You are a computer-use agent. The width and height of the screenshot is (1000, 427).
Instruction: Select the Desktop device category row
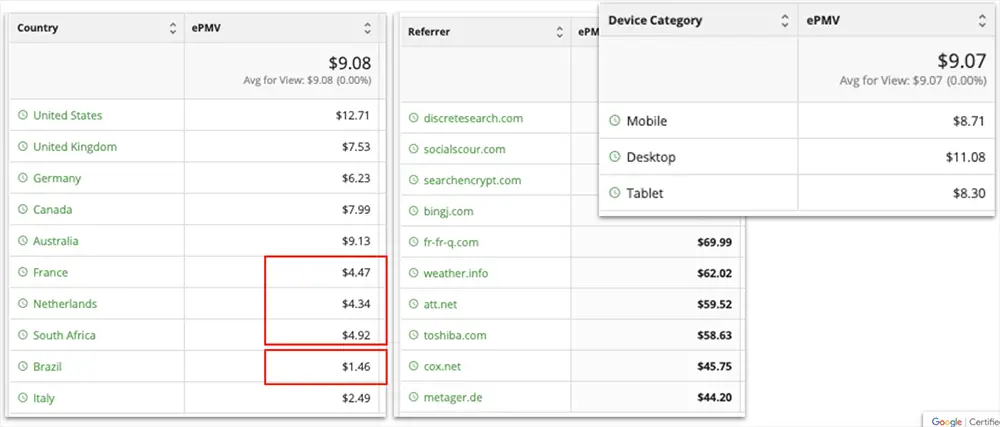tap(797, 157)
